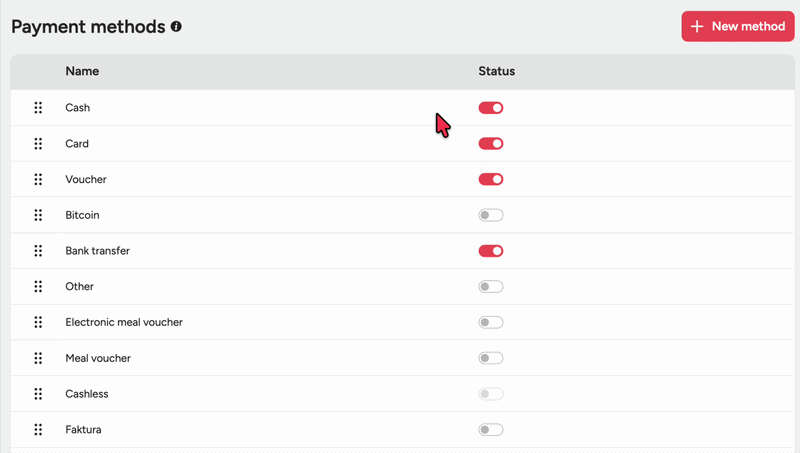Screen dimensions: 800x453
Task: Click the drag handle for Cashless
Action: click(38, 394)
